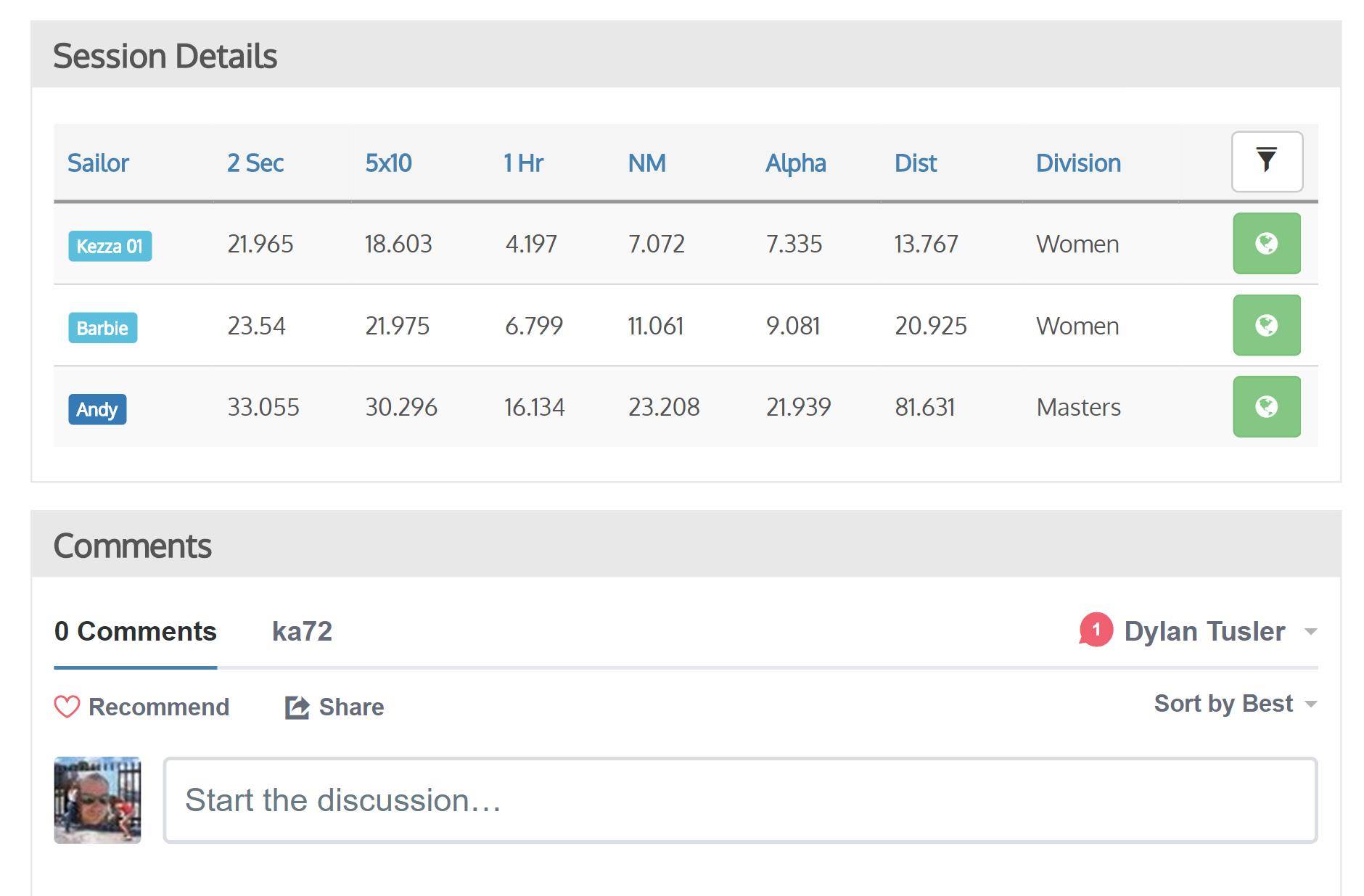Viewport: 1364px width, 896px height.
Task: Select Barbie's Alpha value 9.081
Action: tap(793, 326)
